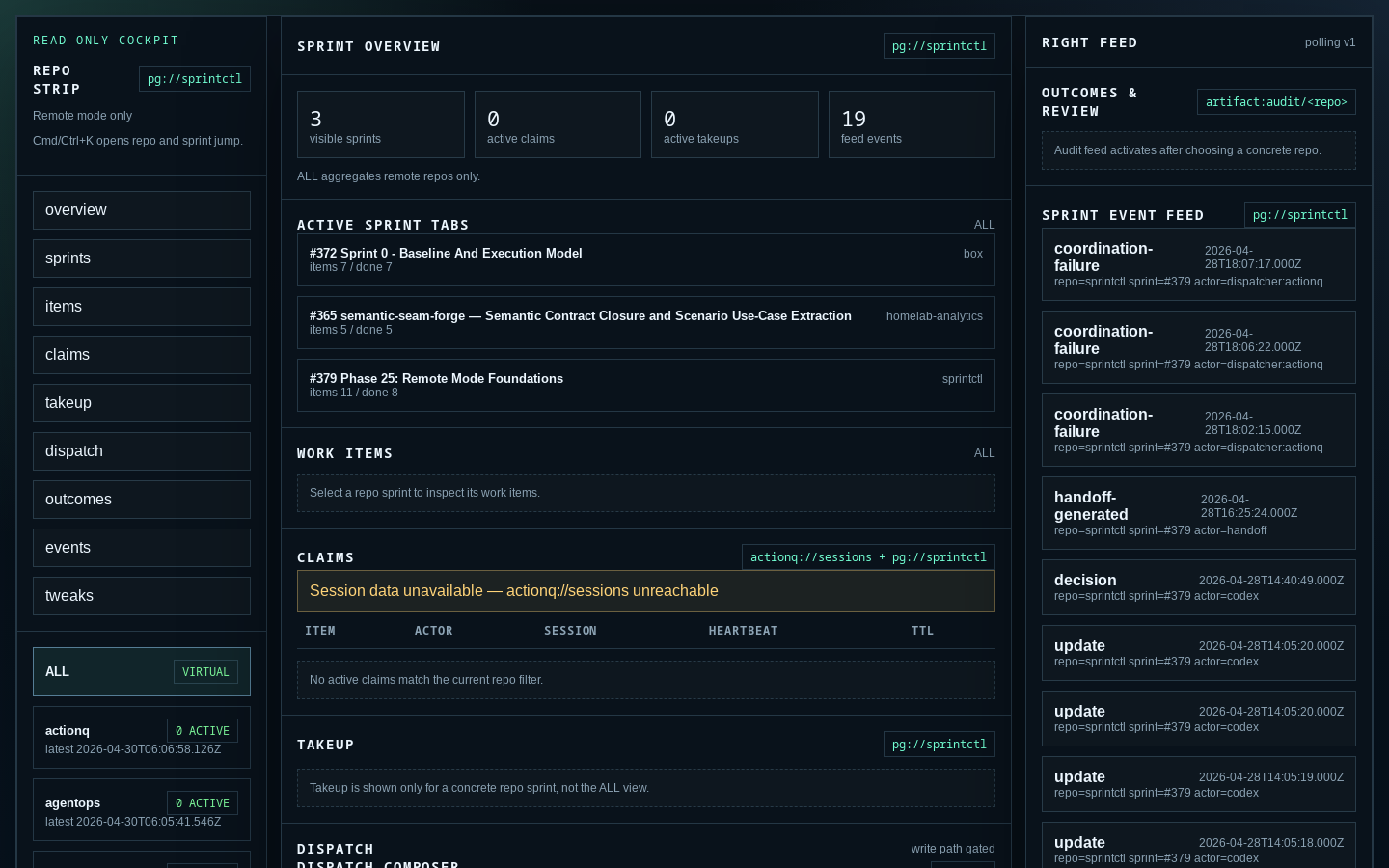1389x868 pixels.
Task: Open sprint #379 Phase 25 Remote Mode tab
Action: pos(646,385)
